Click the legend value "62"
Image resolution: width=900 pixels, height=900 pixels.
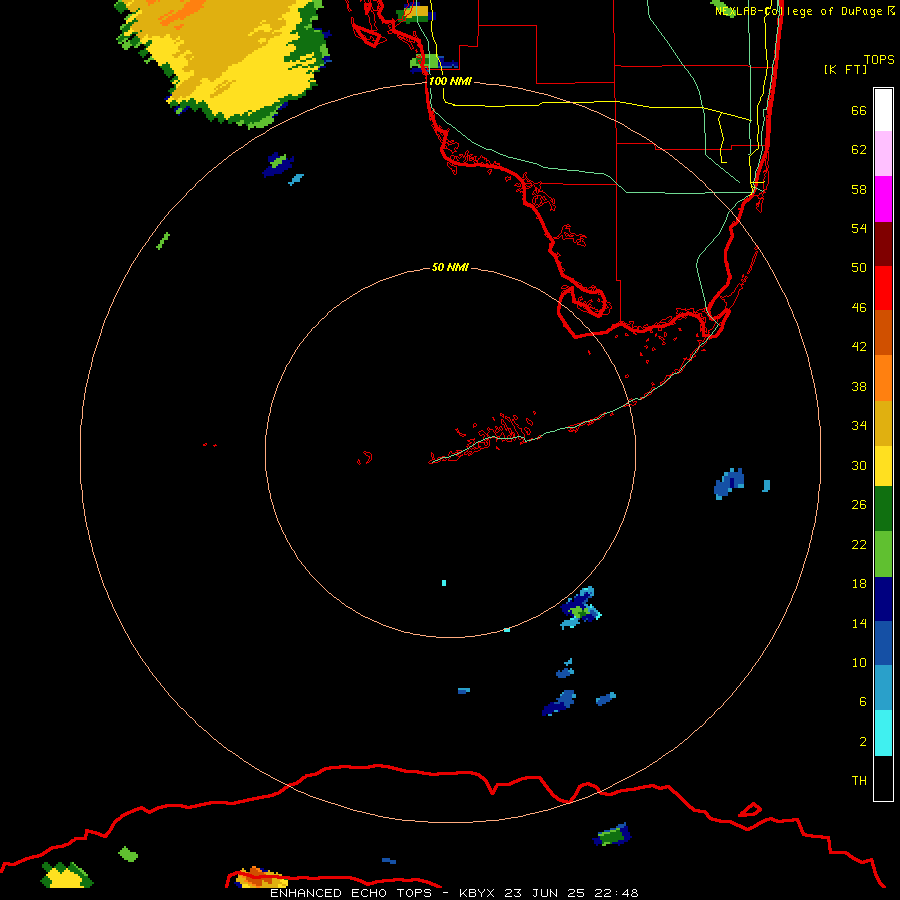point(859,149)
